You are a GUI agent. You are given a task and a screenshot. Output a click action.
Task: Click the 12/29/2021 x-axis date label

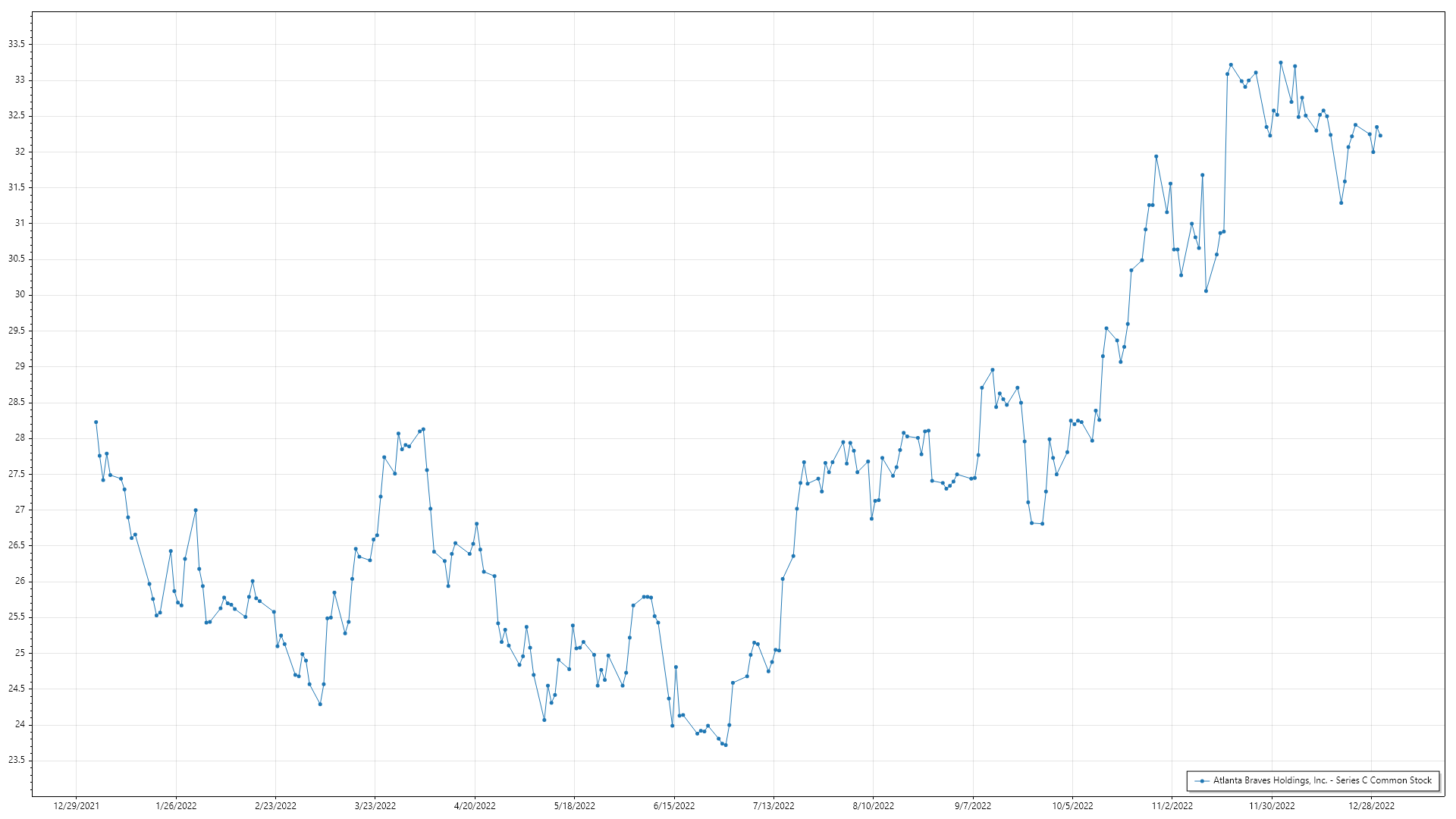(76, 806)
